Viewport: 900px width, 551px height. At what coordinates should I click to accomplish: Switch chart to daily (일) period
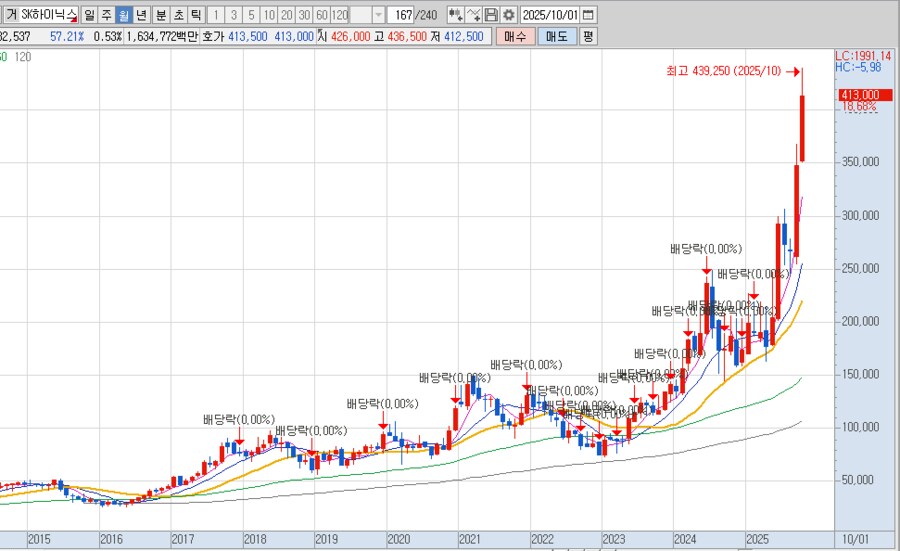click(x=90, y=15)
